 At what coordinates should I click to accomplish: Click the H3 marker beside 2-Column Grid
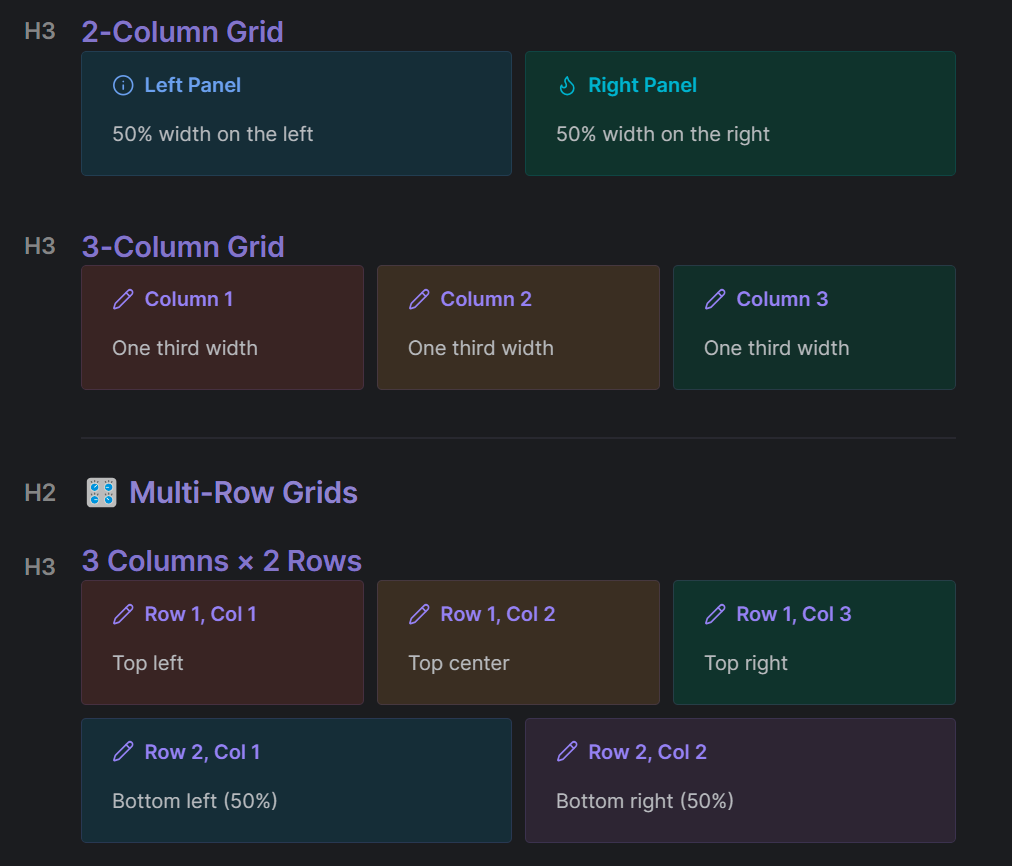coord(40,31)
